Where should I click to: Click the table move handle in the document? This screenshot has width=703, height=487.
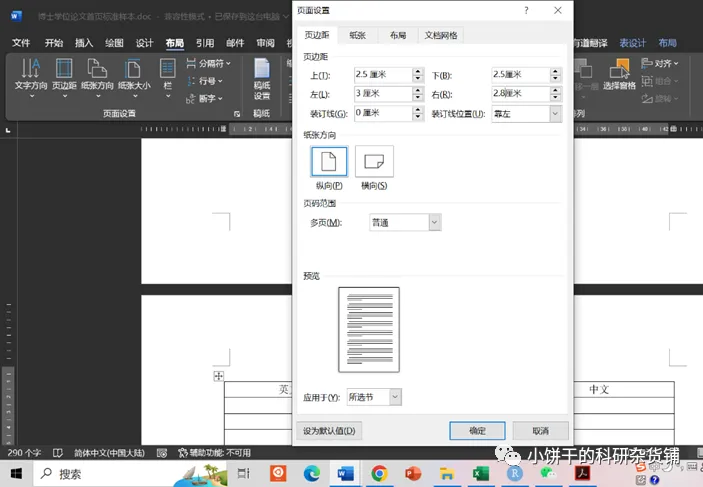click(x=218, y=376)
